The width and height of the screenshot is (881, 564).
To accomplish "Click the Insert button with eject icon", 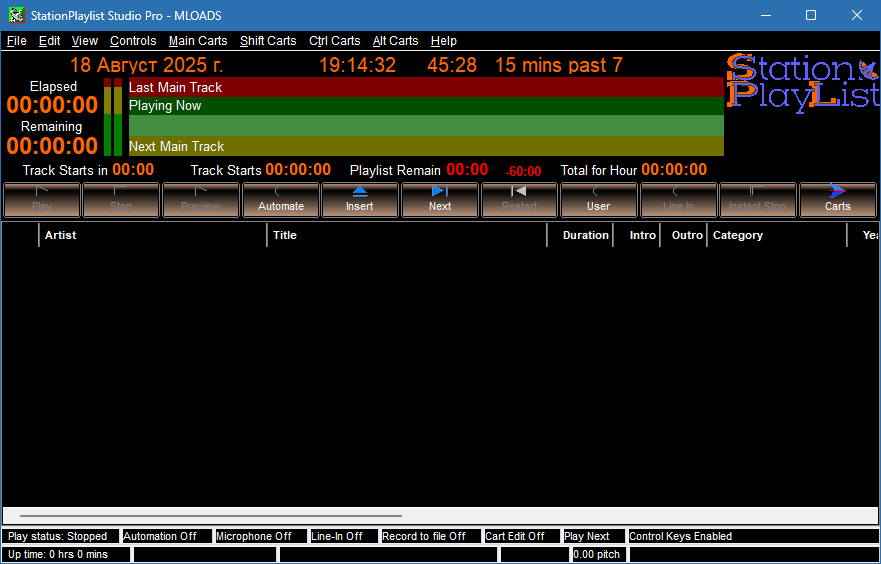I will pyautogui.click(x=360, y=200).
